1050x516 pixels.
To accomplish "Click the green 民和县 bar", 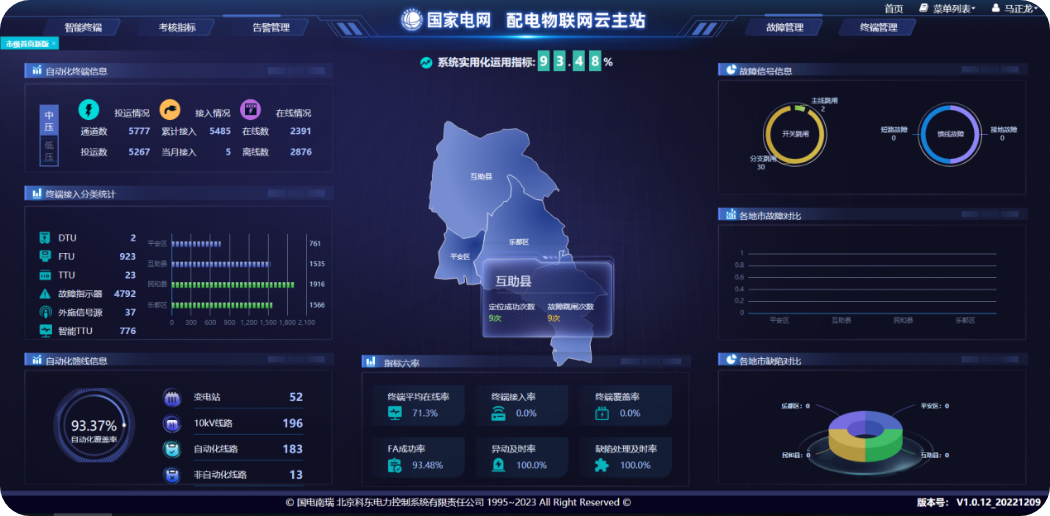I will click(233, 284).
